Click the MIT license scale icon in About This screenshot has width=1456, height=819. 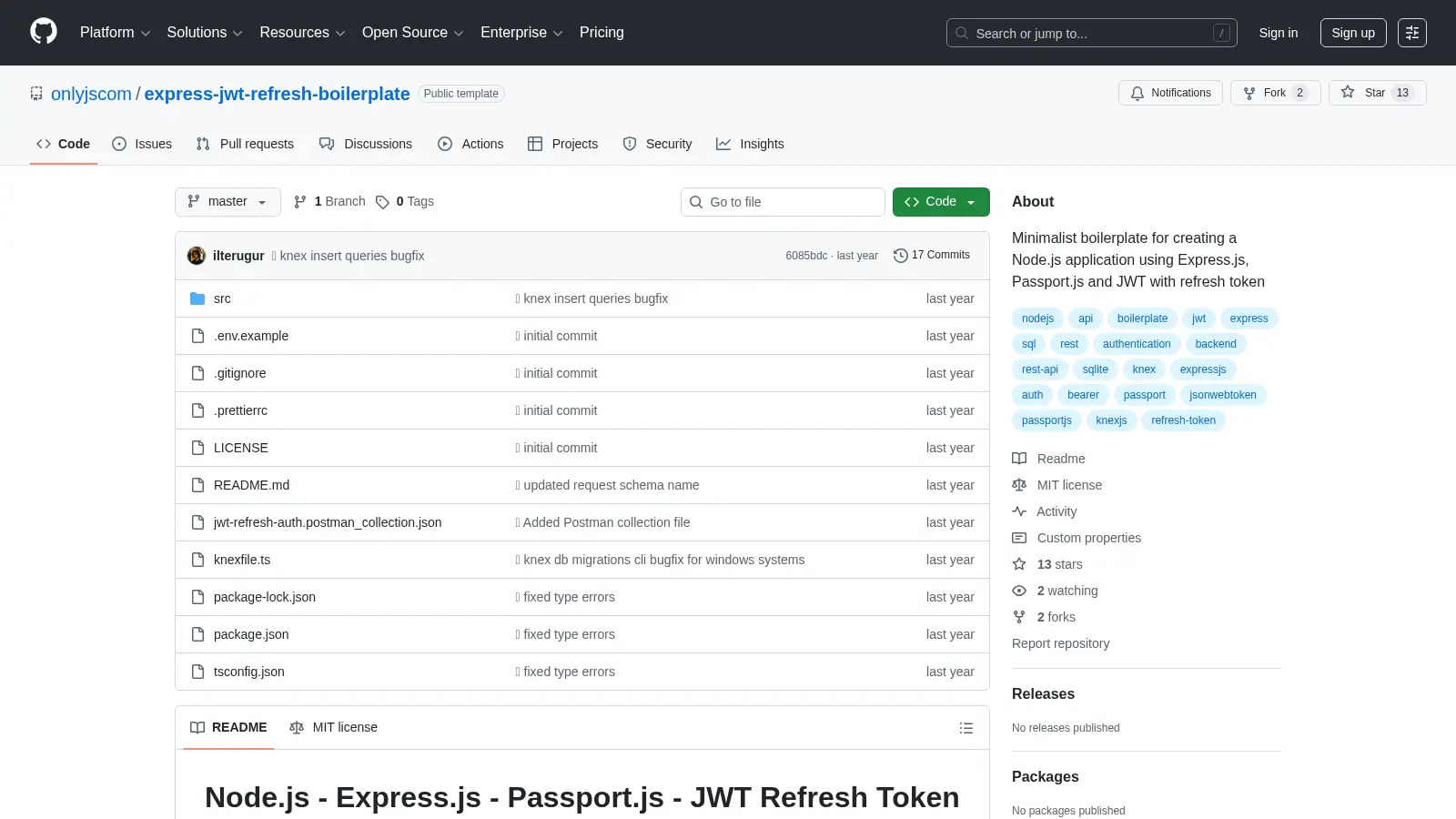(x=1019, y=485)
